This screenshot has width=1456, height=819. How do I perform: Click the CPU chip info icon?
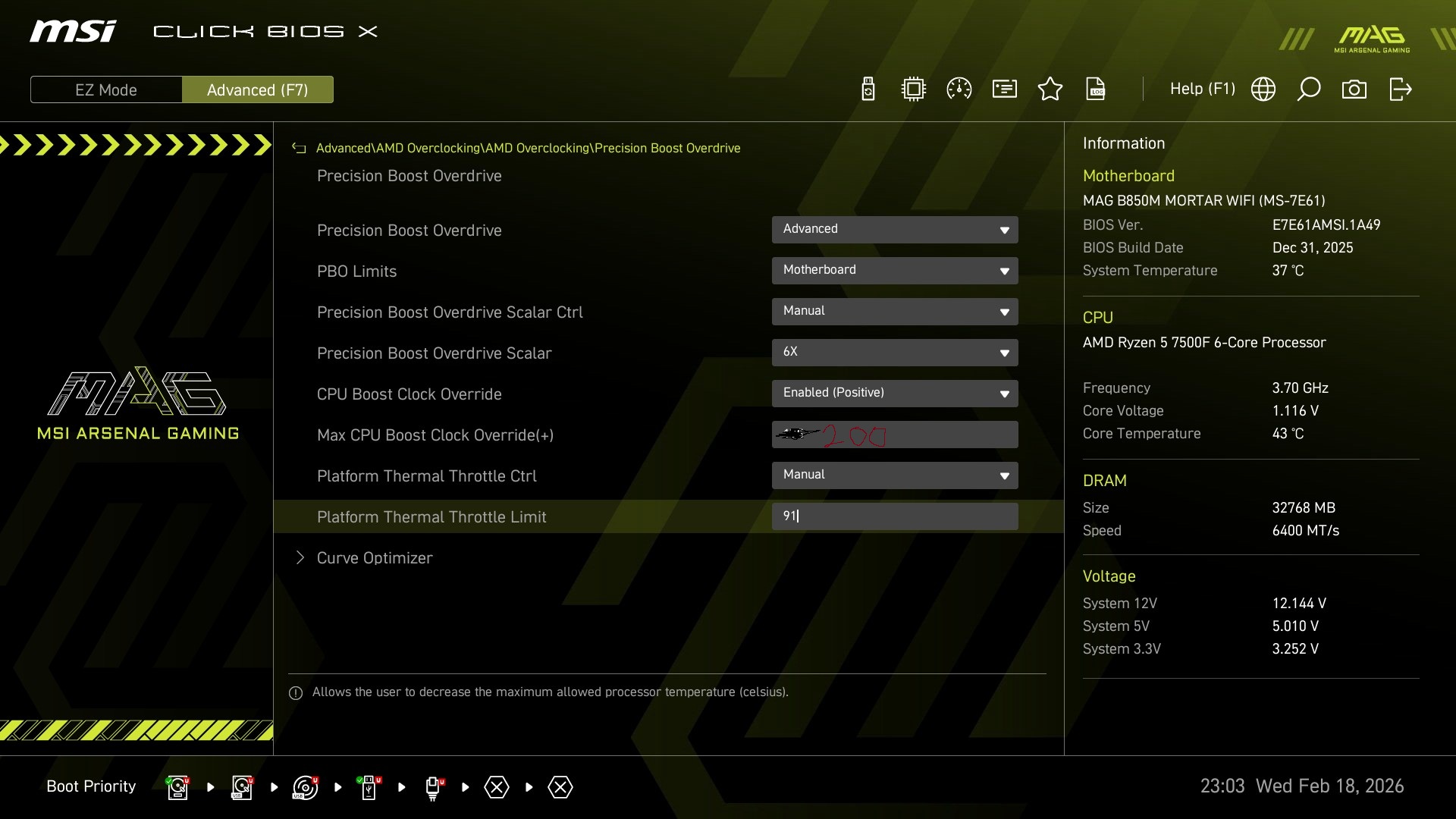pos(914,89)
